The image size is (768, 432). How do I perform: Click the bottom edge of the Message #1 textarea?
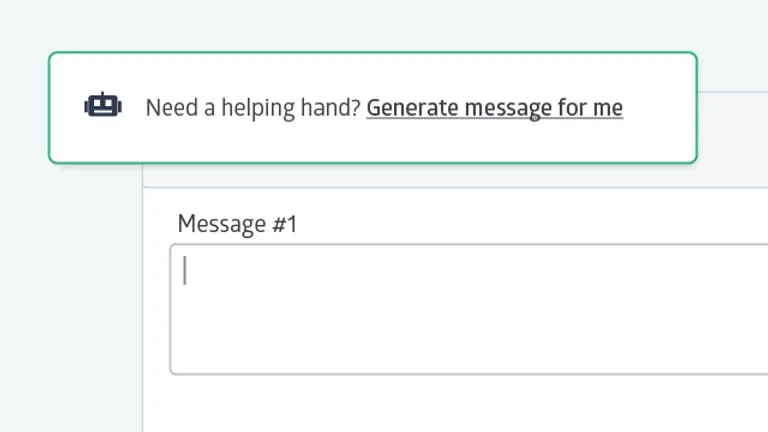[470, 374]
